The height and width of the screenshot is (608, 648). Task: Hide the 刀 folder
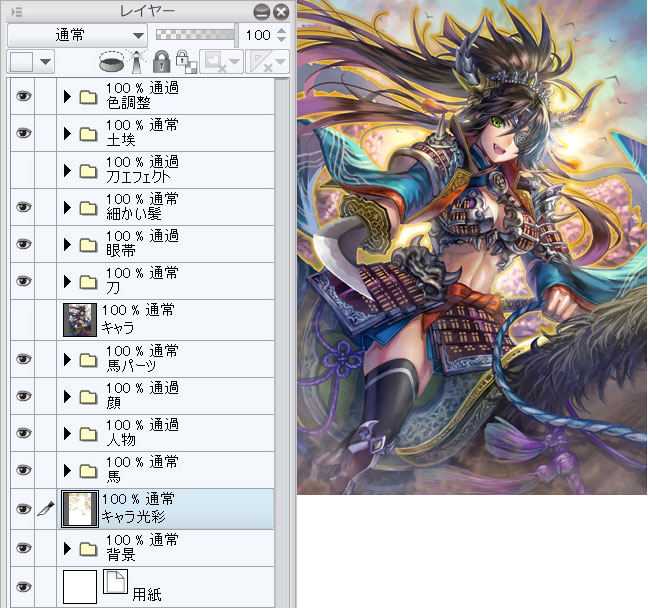23,281
